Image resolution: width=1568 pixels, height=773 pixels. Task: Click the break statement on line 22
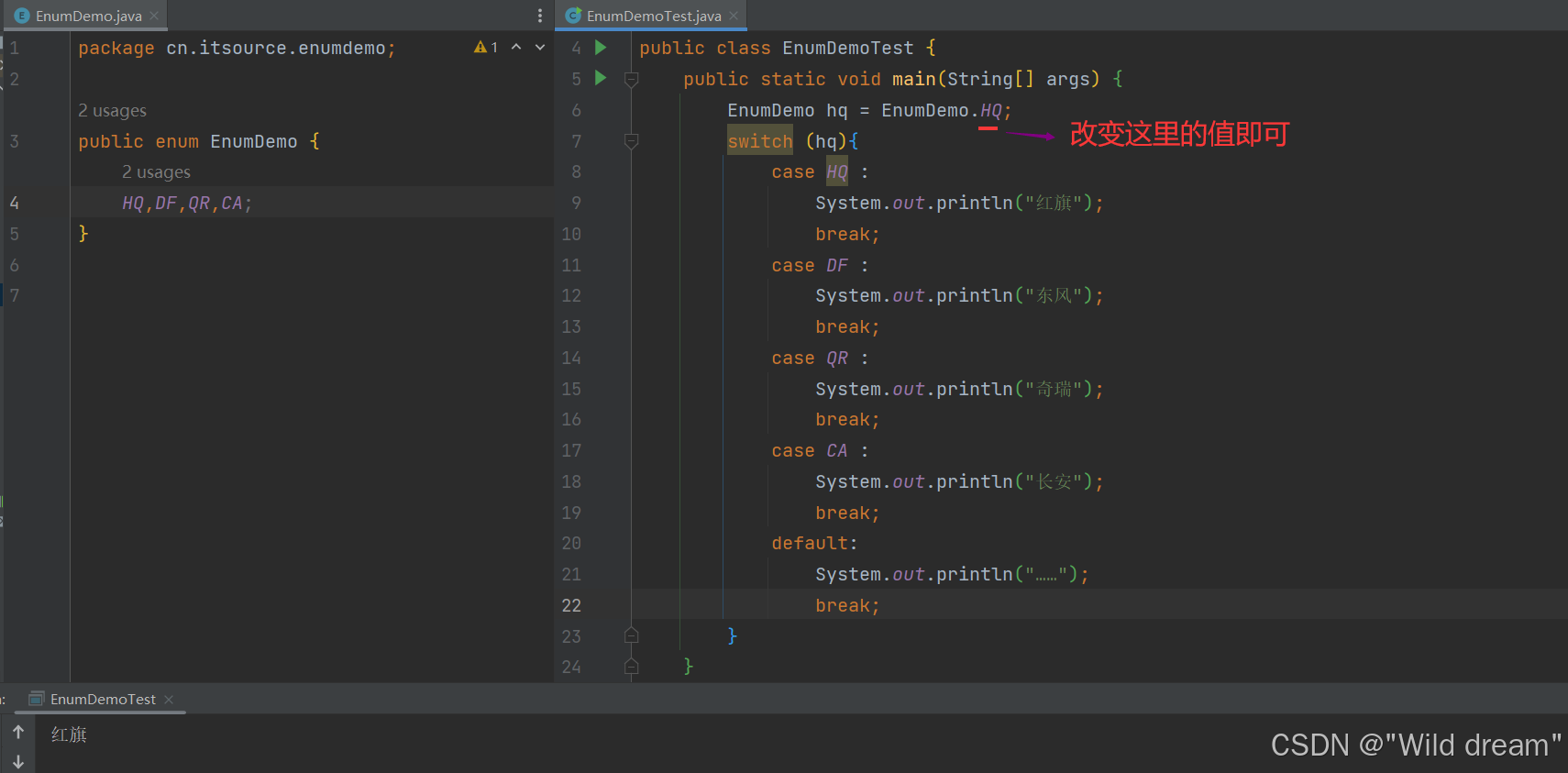pyautogui.click(x=847, y=605)
